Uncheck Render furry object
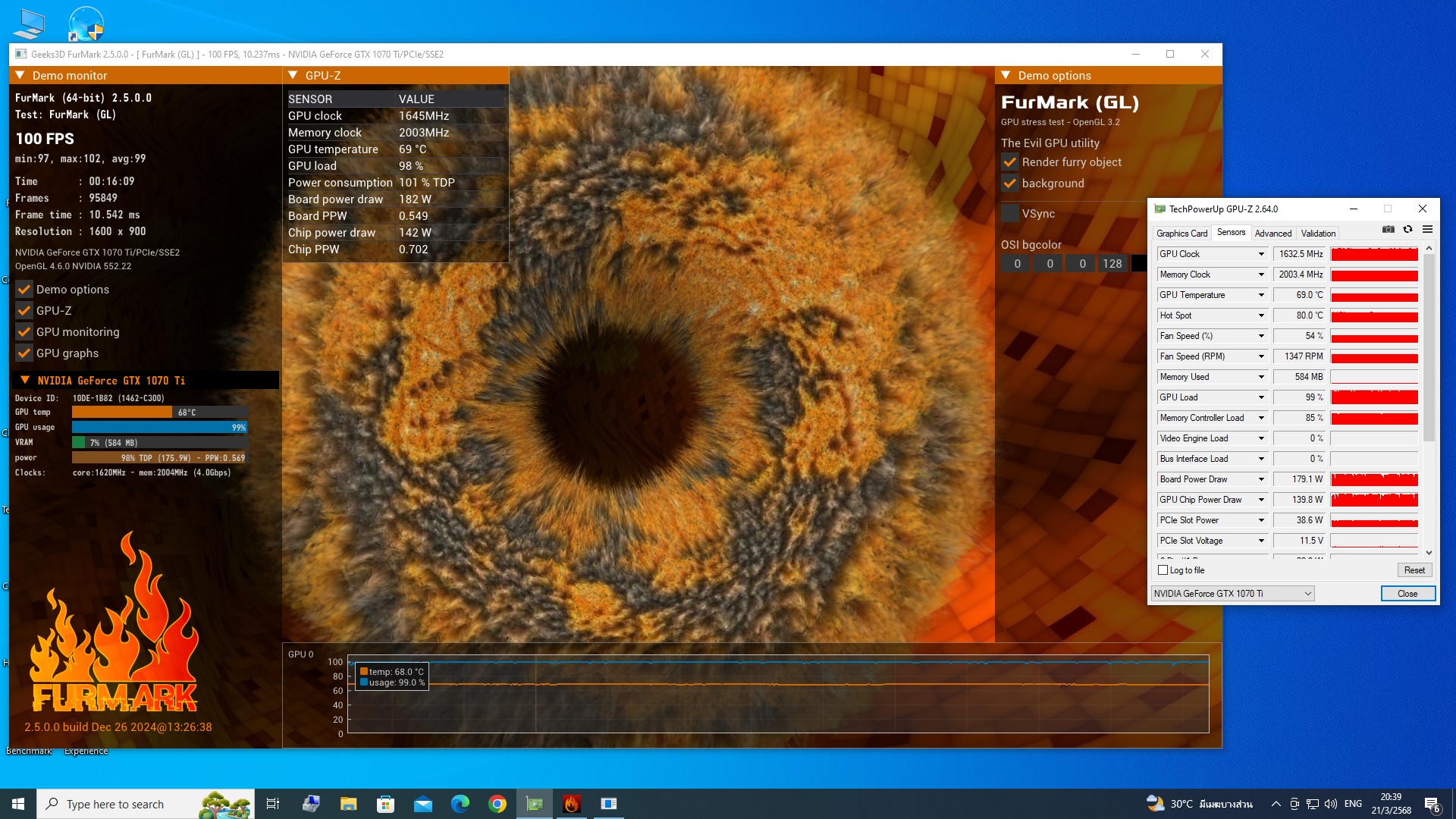 coord(1010,162)
